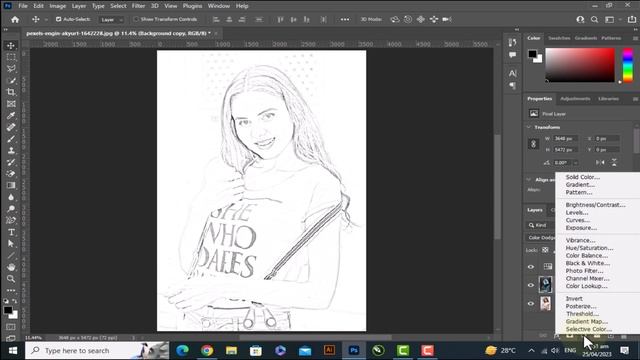Image resolution: width=640 pixels, height=360 pixels.
Task: Select the Healing Brush tool
Action: tap(11, 127)
